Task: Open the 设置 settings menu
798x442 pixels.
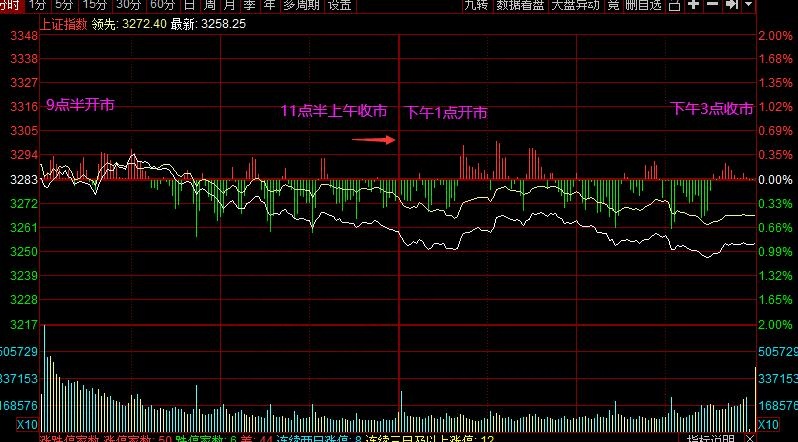Action: coord(340,5)
